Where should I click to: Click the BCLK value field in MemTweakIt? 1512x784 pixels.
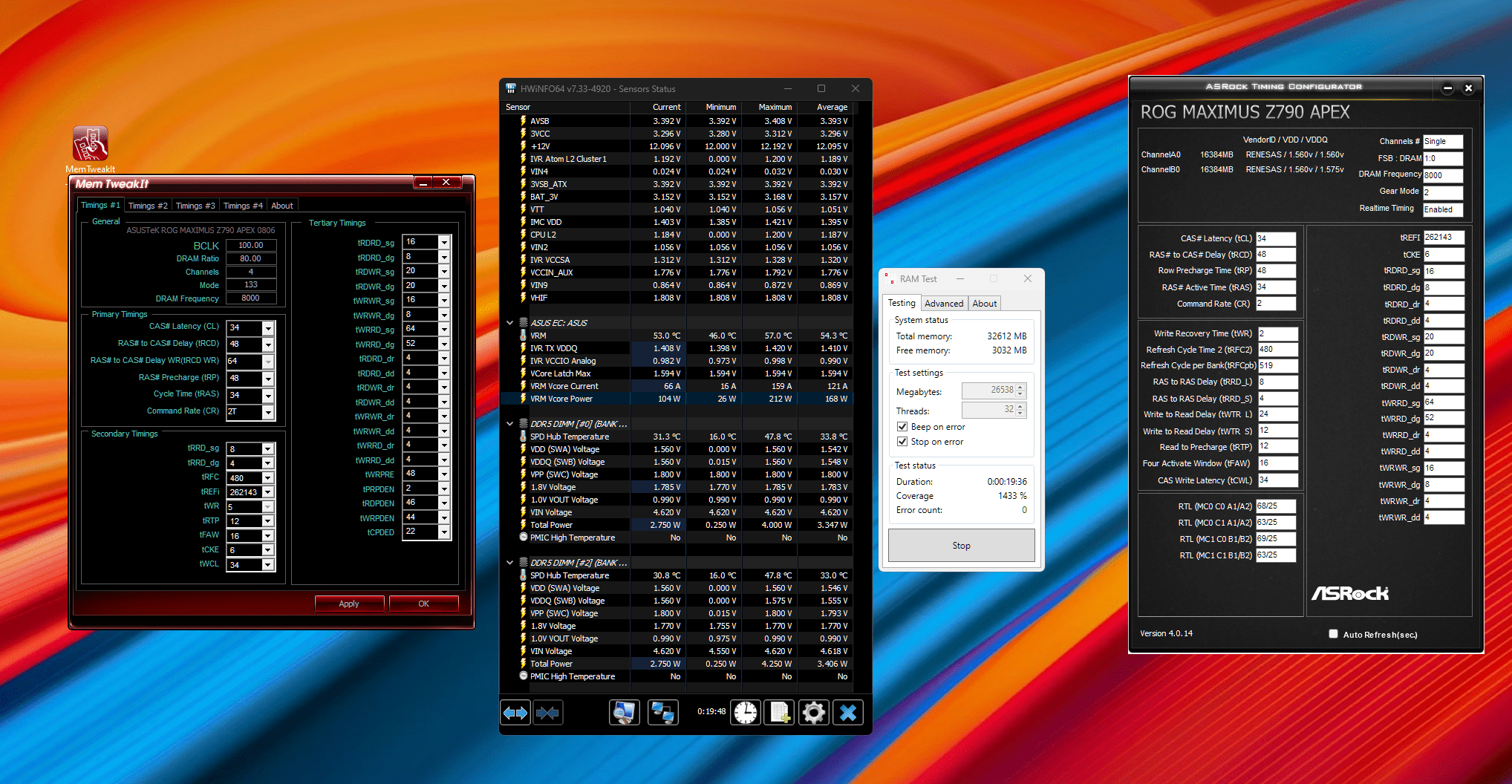(251, 245)
